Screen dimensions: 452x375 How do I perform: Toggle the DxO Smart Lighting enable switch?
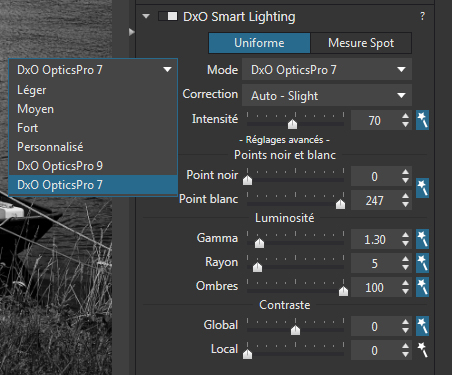[168, 16]
